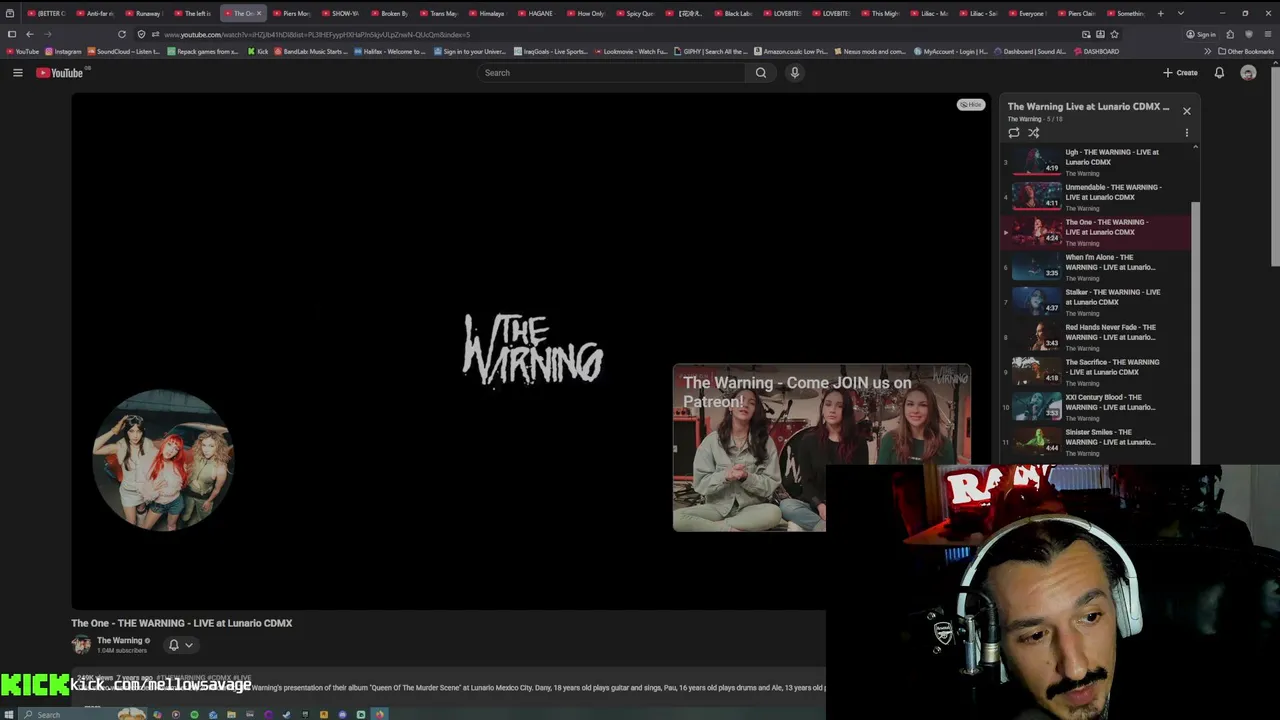This screenshot has width=1280, height=720.
Task: Show more bookmarks chevron
Action: pyautogui.click(x=1207, y=51)
